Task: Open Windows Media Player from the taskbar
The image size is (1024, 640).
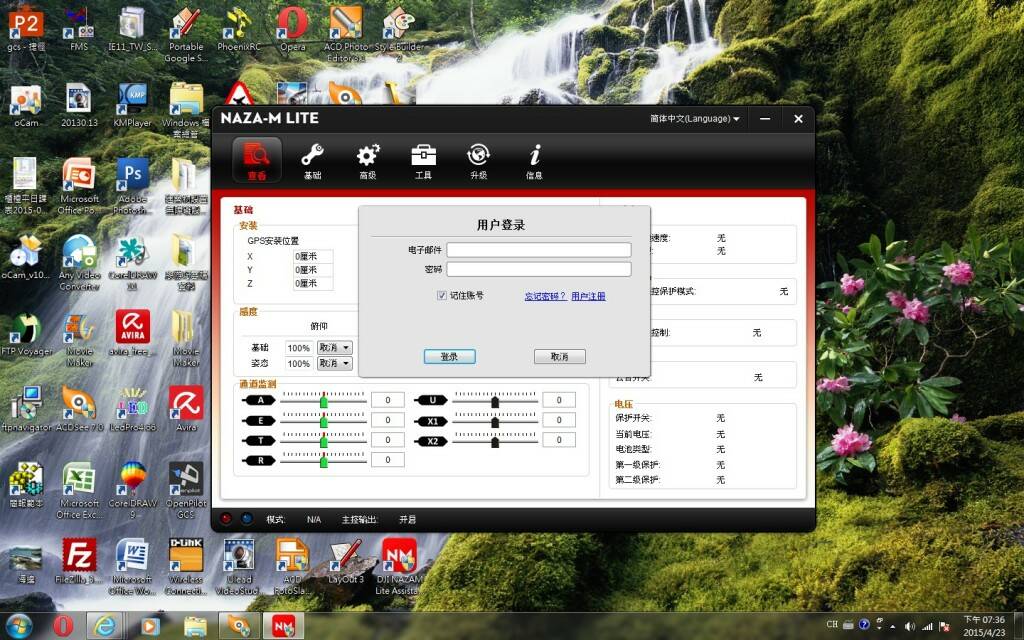Action: 150,626
